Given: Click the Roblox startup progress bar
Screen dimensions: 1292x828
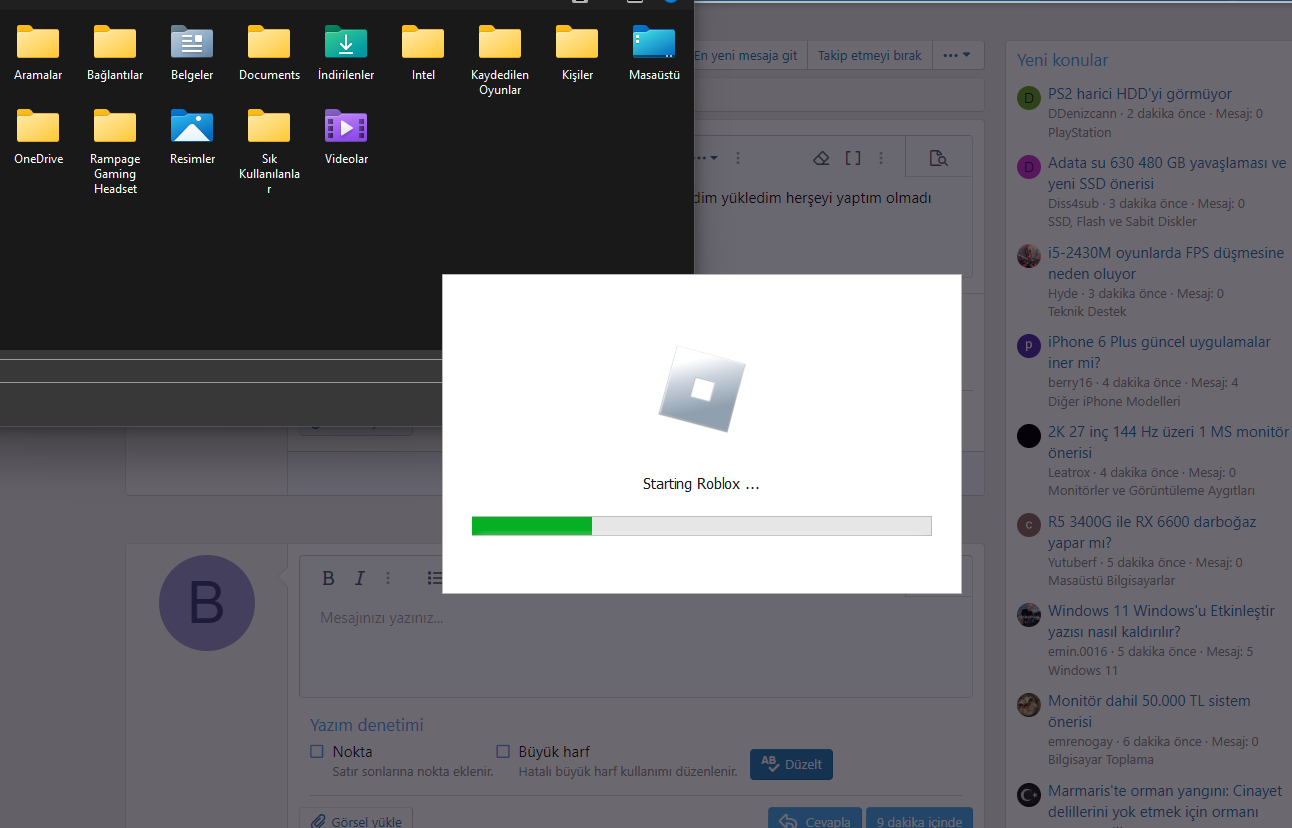Looking at the screenshot, I should pyautogui.click(x=701, y=526).
